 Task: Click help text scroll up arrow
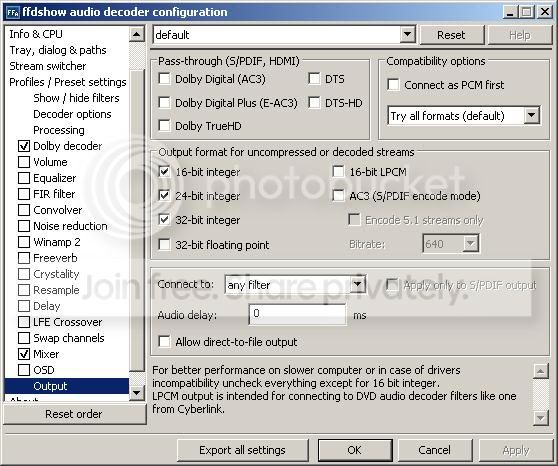tap(541, 371)
